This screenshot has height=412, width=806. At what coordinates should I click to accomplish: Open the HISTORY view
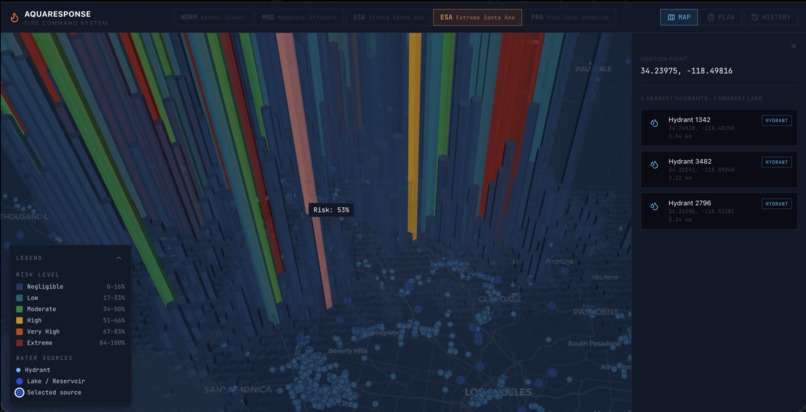pos(771,17)
